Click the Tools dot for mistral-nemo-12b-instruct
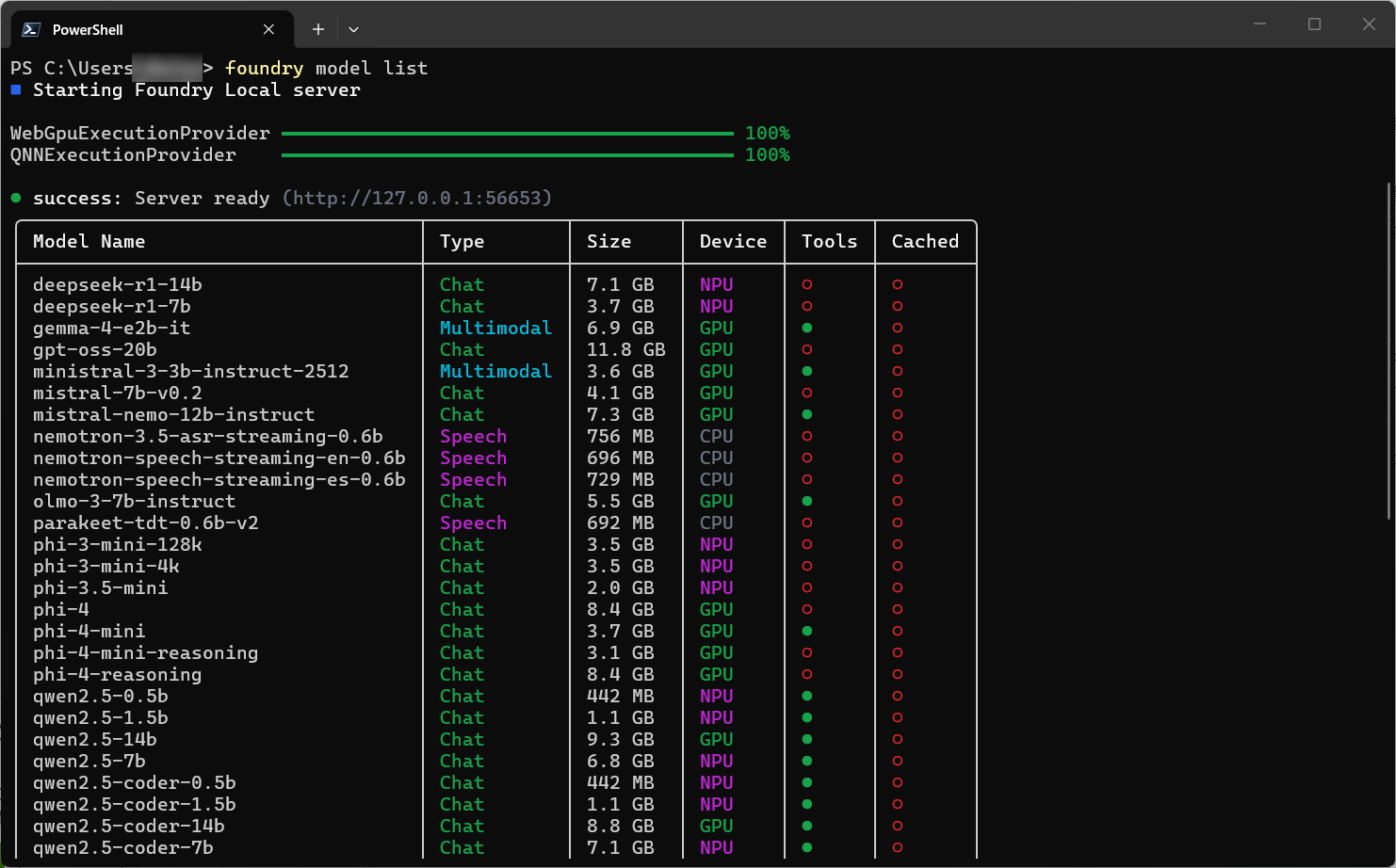 (807, 414)
